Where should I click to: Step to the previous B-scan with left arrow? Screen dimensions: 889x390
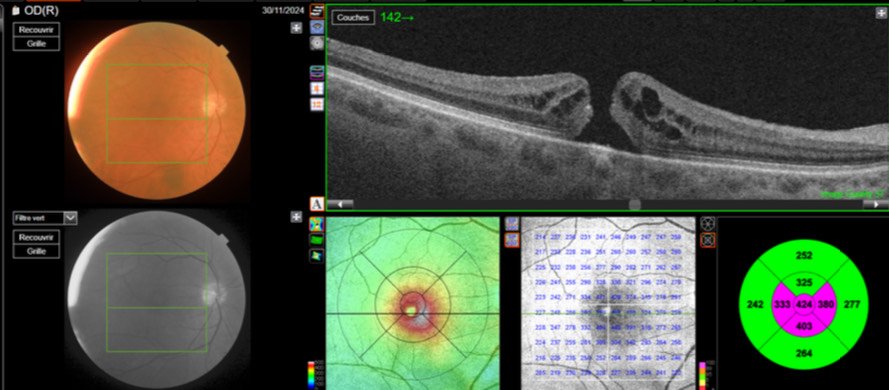pos(341,204)
